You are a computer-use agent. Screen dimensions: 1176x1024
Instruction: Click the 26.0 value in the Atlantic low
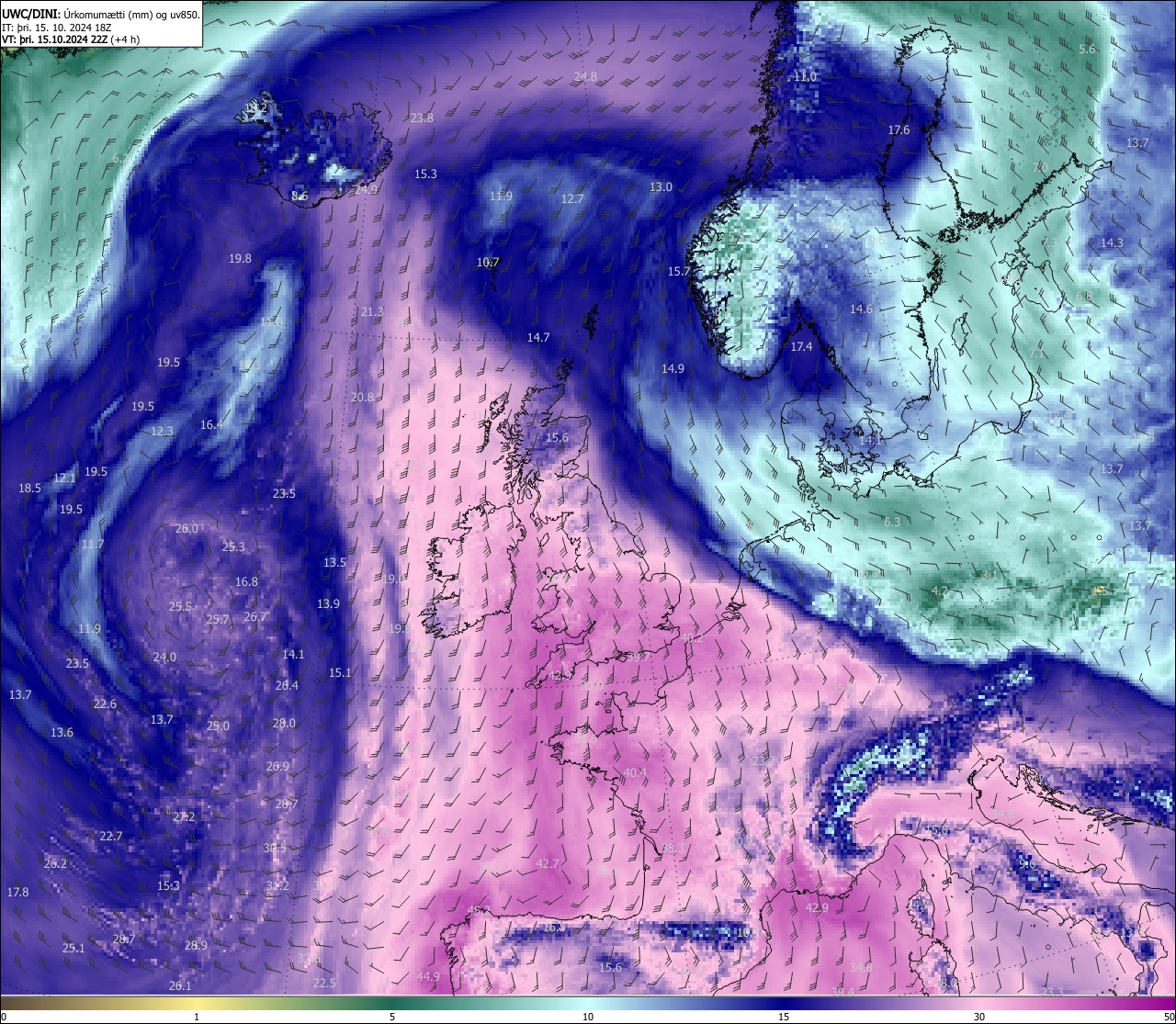(187, 528)
